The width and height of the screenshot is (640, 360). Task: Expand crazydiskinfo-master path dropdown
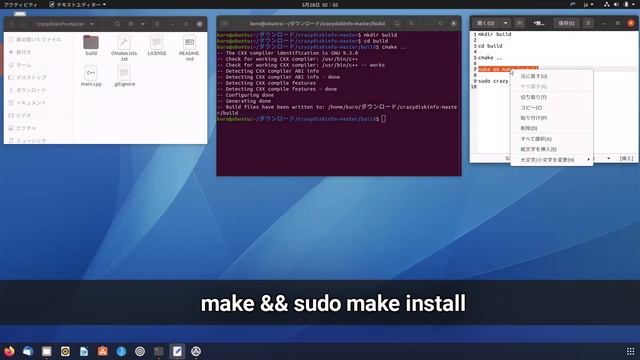tap(91, 24)
